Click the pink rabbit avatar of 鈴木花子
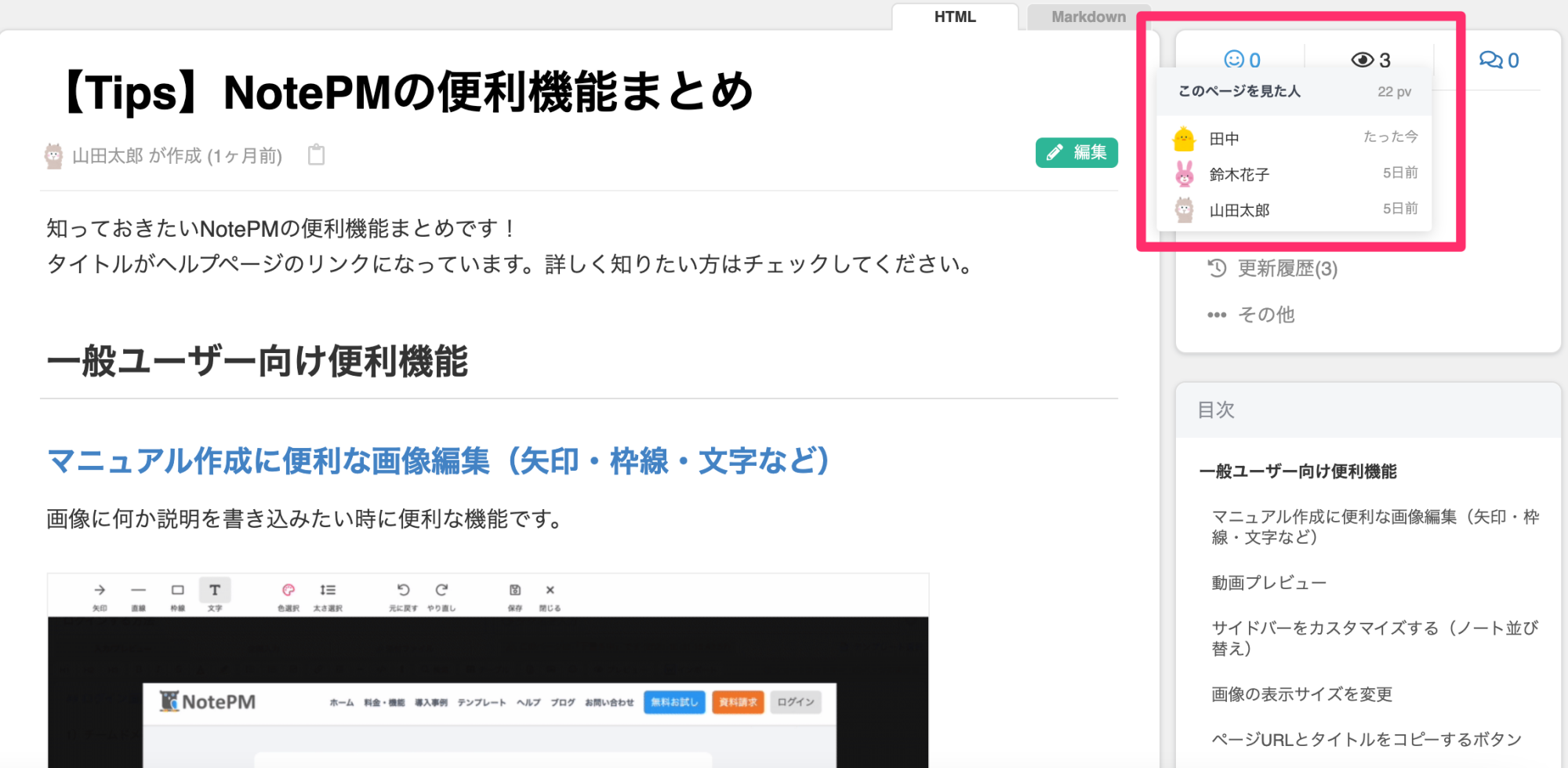1568x768 pixels. click(1185, 173)
